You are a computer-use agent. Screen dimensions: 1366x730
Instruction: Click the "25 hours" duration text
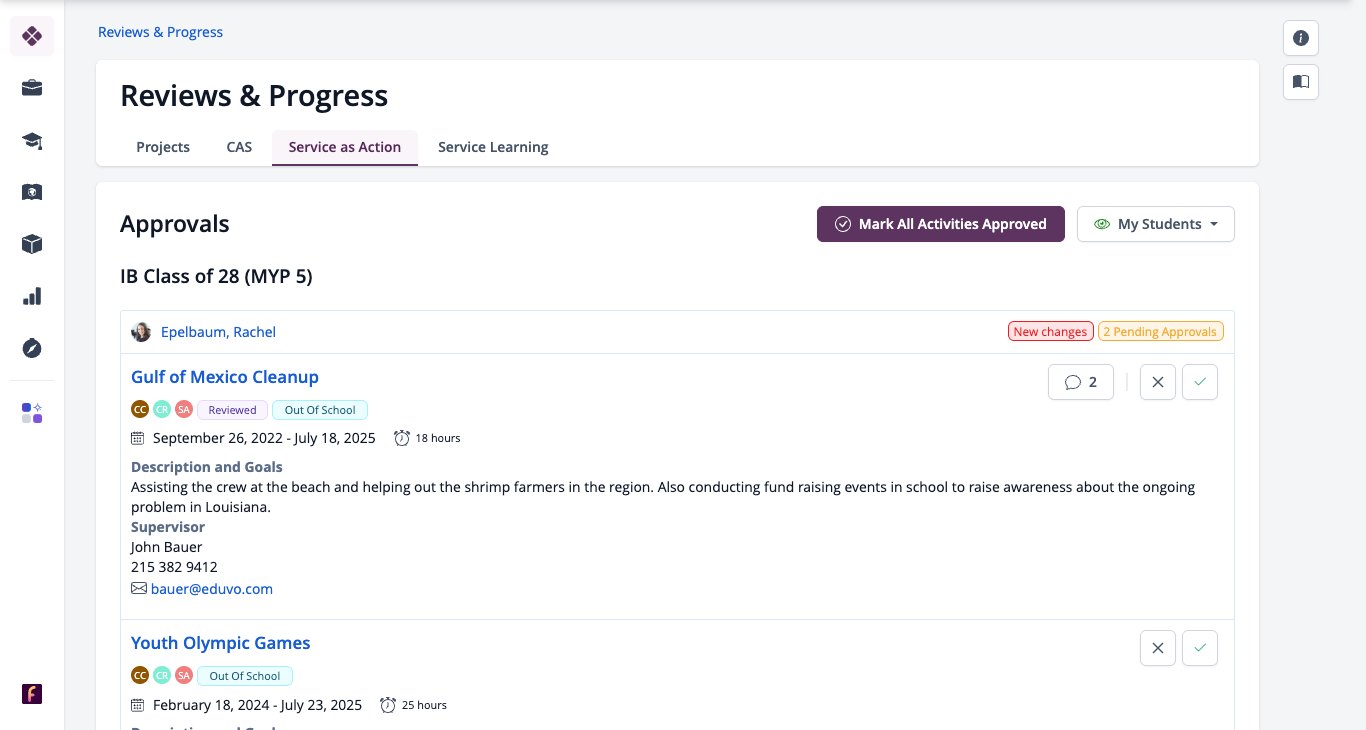click(424, 705)
